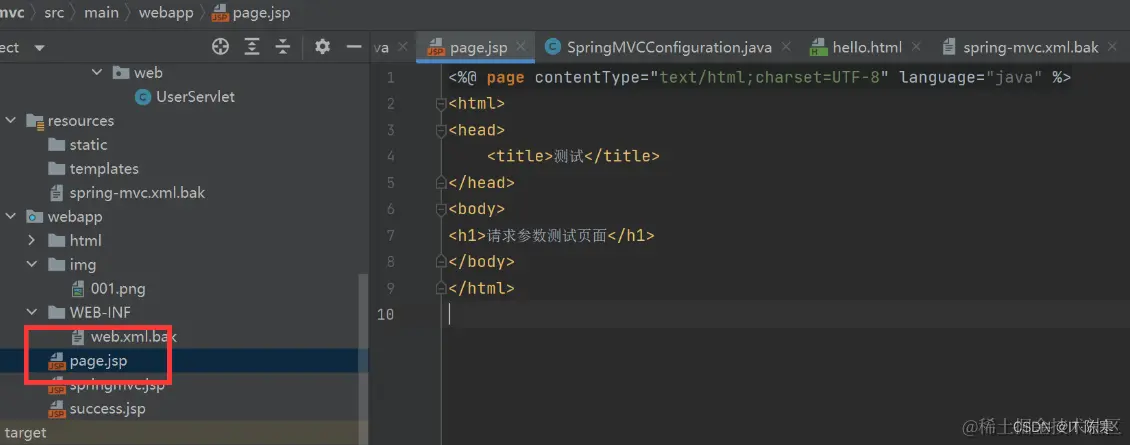Close the page.jsp editor tab
1130x445 pixels.
tap(522, 48)
